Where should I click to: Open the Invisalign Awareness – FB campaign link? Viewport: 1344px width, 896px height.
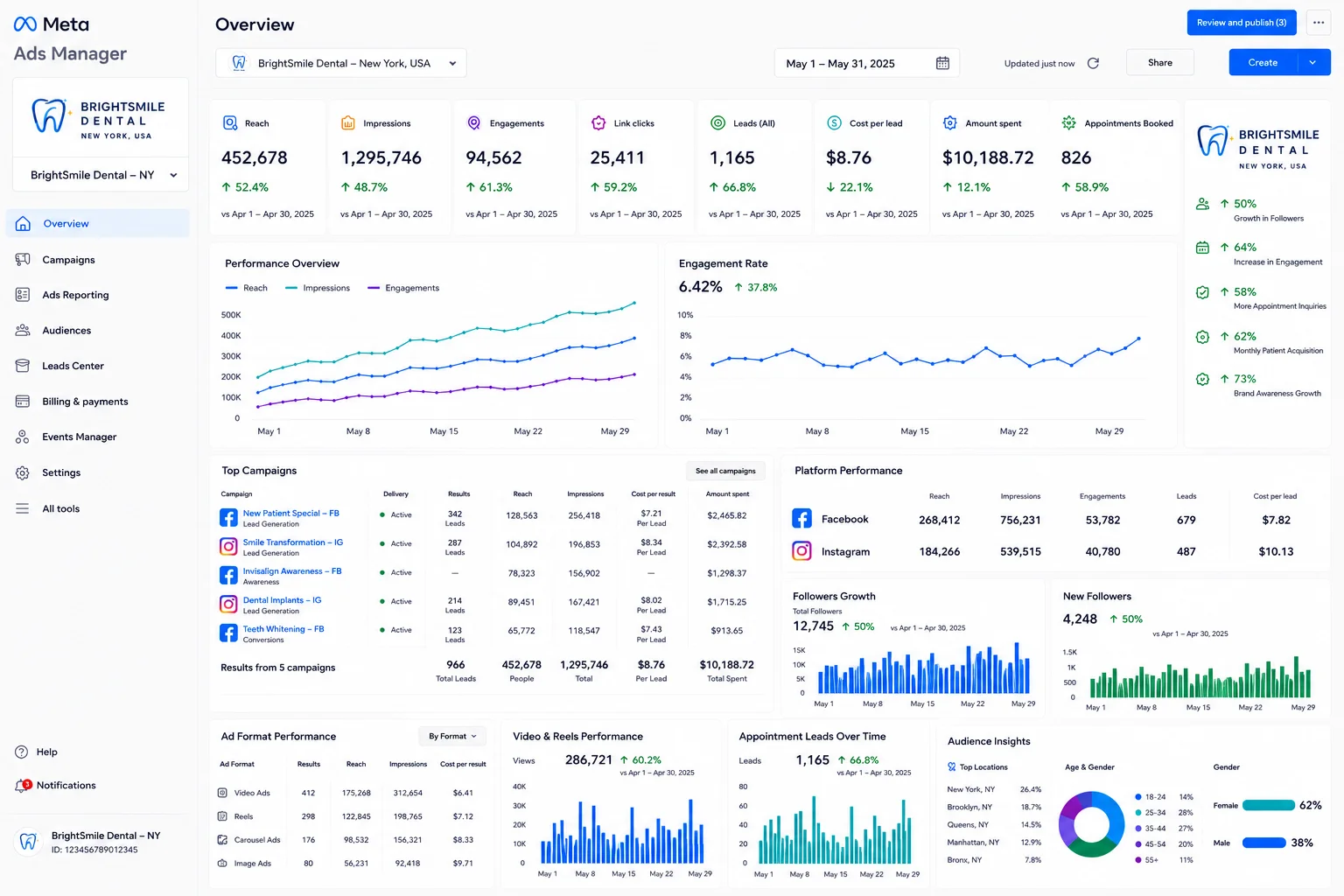[292, 571]
